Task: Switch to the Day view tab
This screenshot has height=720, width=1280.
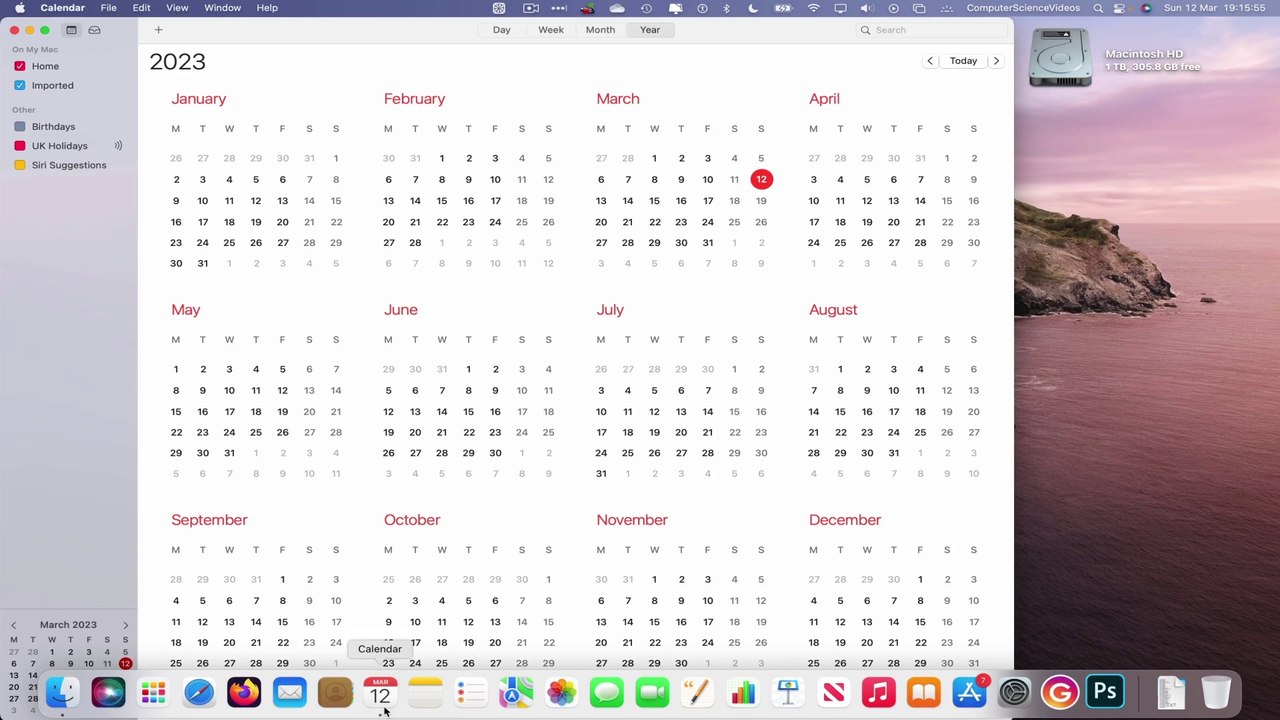Action: click(502, 30)
